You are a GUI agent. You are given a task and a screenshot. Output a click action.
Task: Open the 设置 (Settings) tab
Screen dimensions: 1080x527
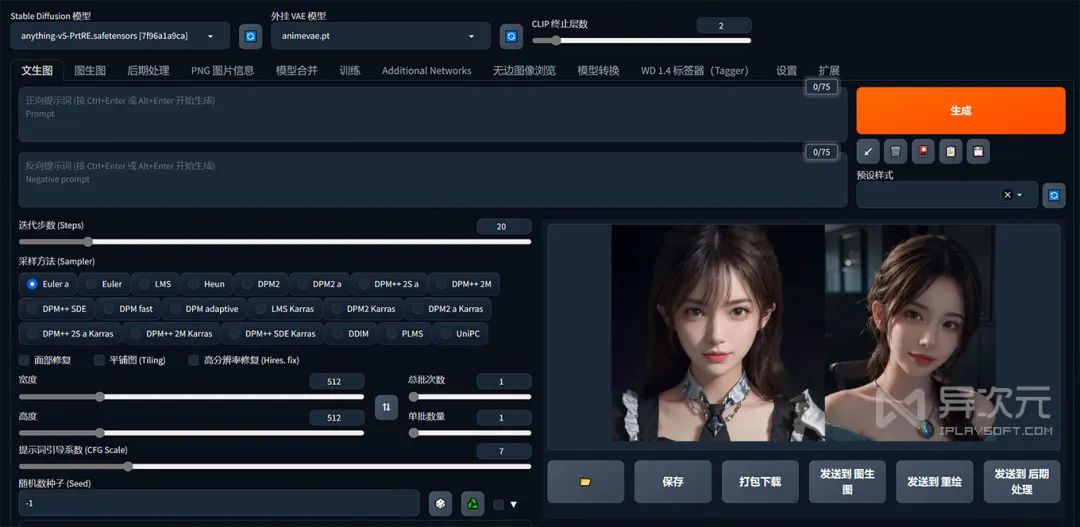787,70
